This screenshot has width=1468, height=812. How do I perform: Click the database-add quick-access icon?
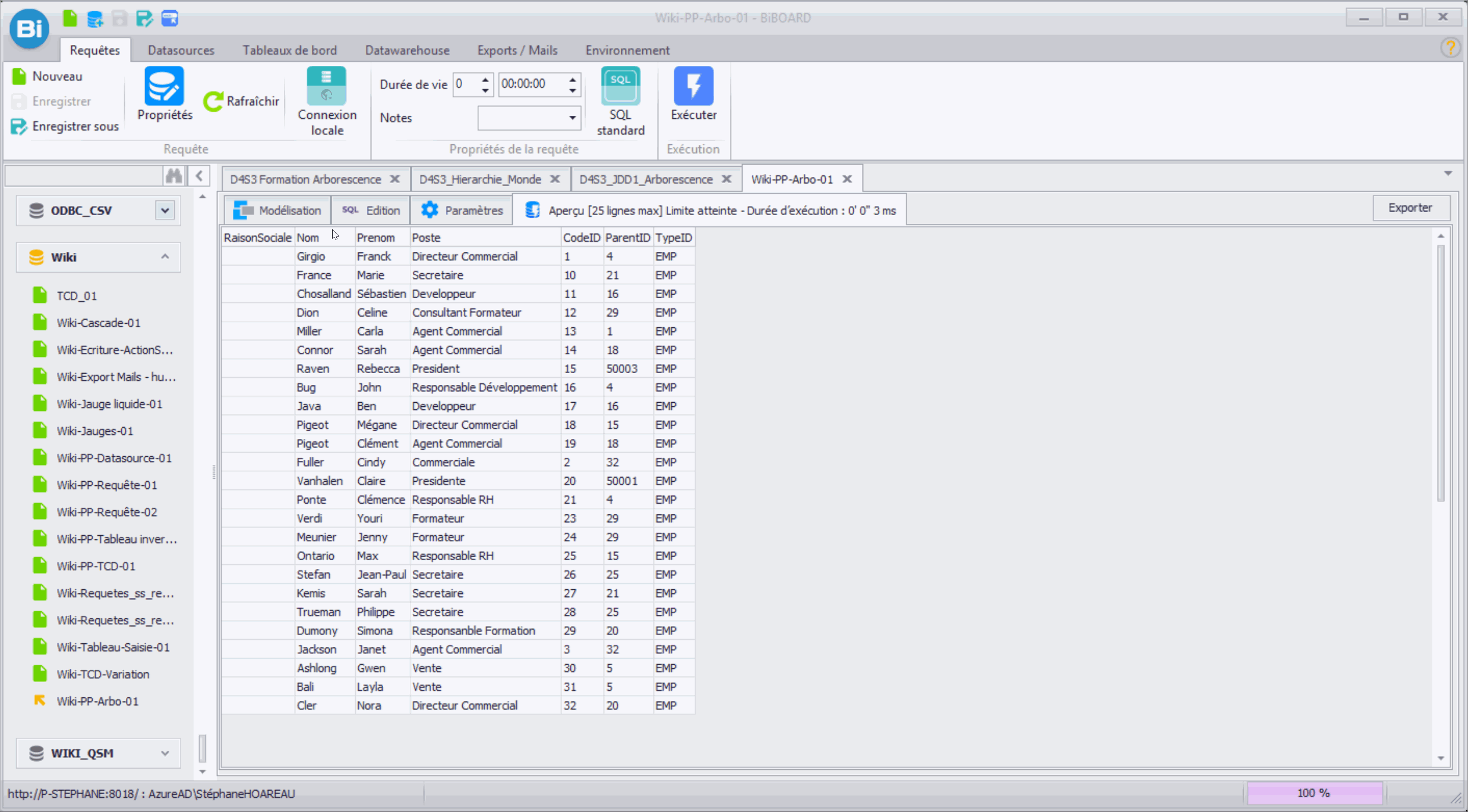pyautogui.click(x=95, y=19)
